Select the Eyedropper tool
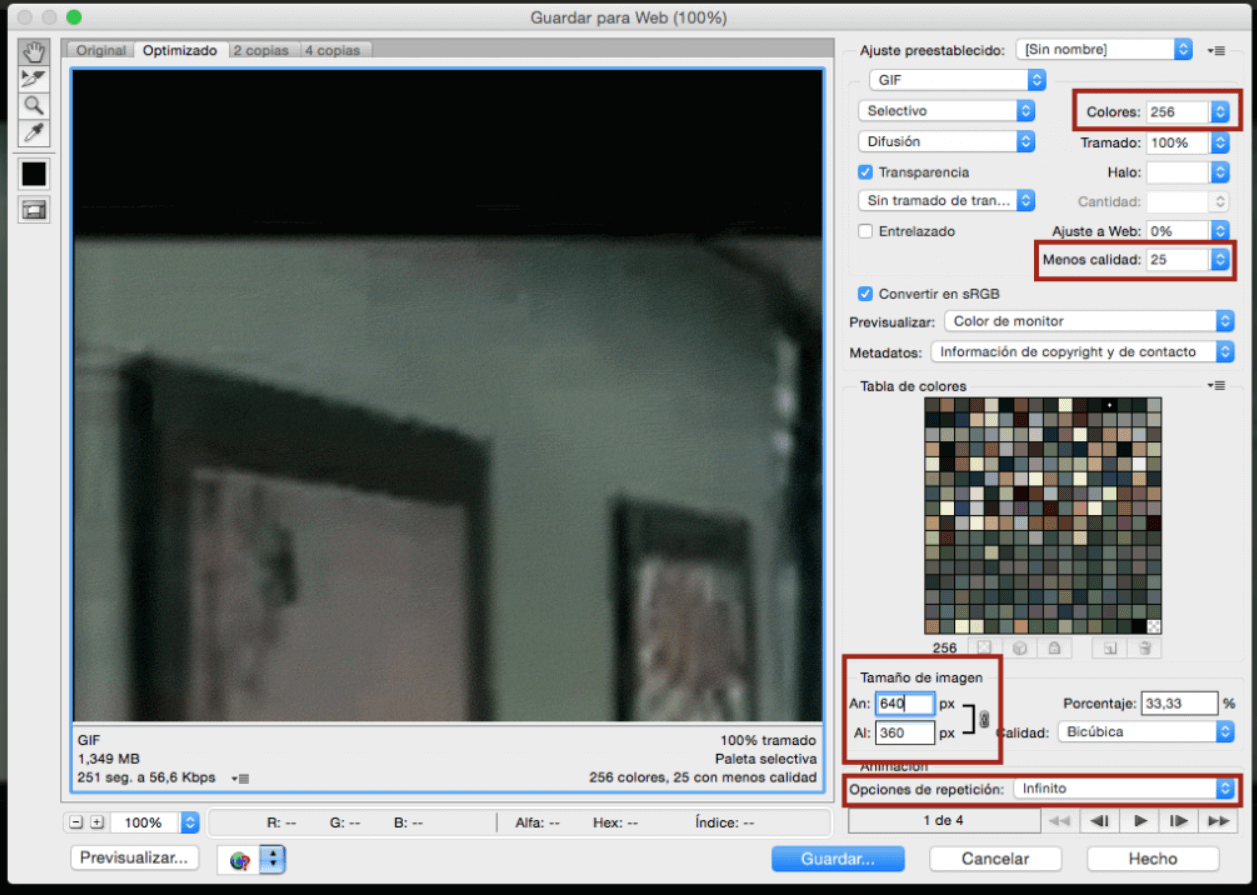 33,132
